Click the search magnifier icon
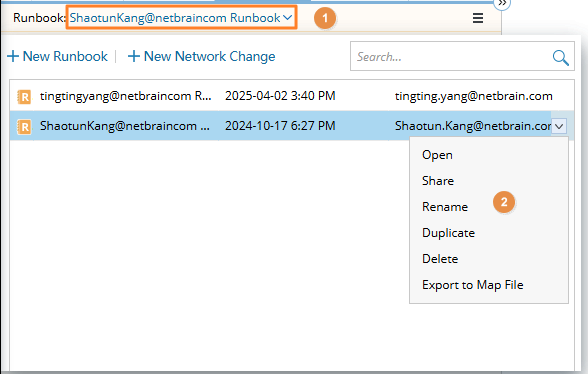588x374 pixels. (560, 57)
